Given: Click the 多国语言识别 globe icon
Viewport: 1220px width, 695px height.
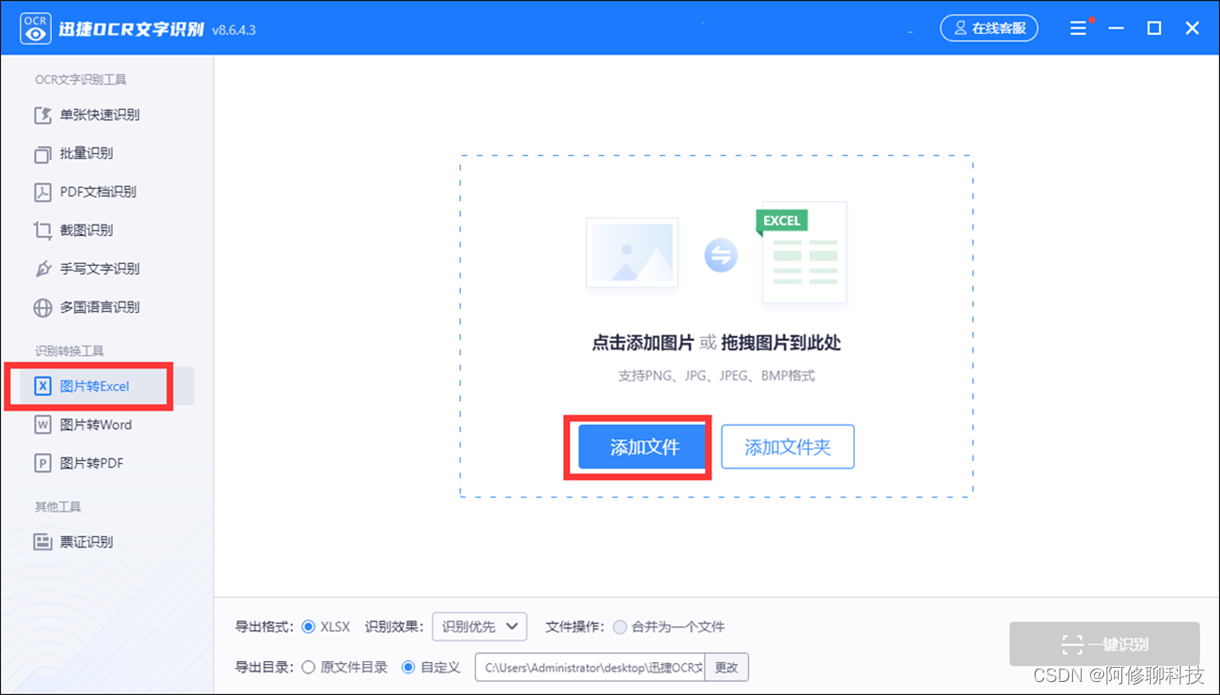Looking at the screenshot, I should pos(43,307).
